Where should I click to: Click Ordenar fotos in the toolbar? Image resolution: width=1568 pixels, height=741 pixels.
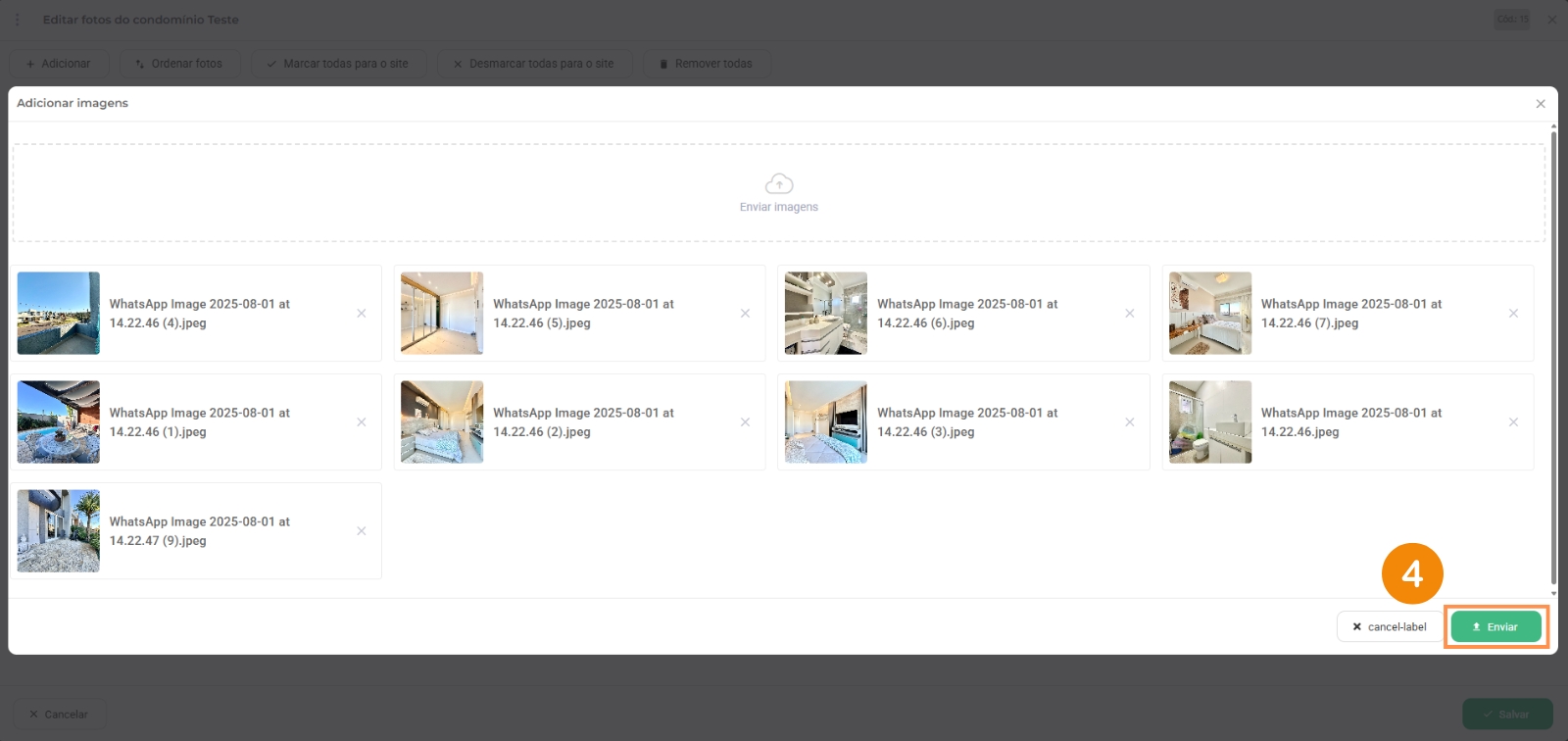[x=179, y=64]
